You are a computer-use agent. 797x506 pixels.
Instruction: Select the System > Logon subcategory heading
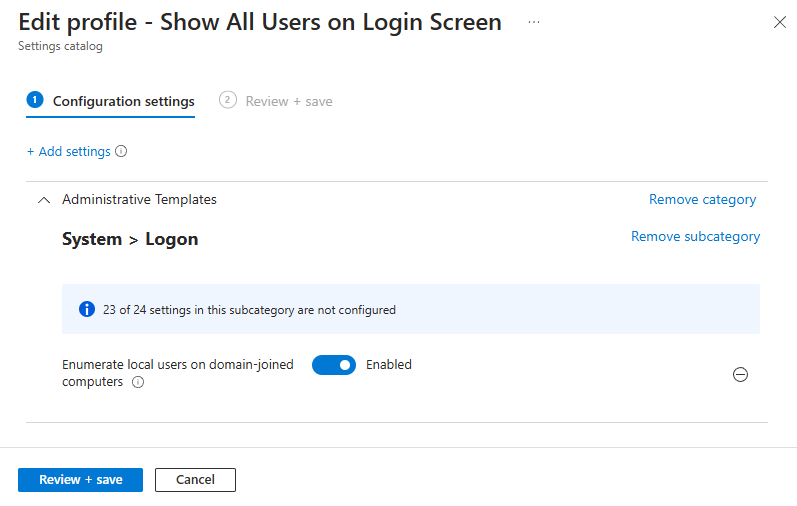click(130, 239)
